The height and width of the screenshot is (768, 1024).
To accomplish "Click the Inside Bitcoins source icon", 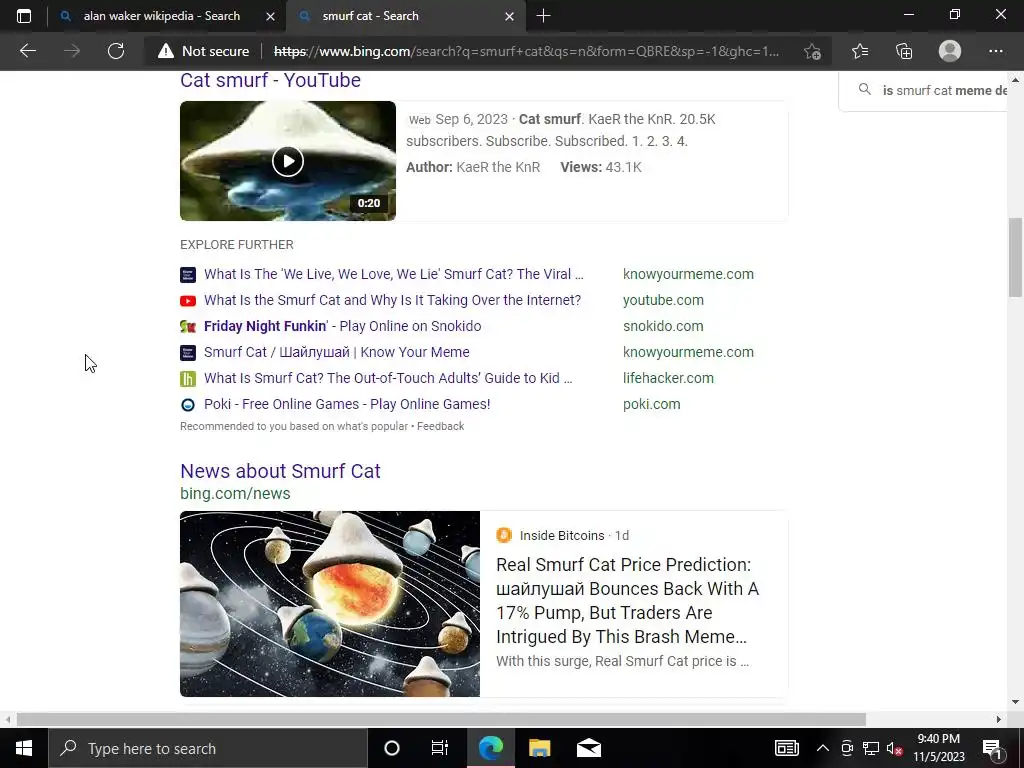I will click(x=504, y=536).
